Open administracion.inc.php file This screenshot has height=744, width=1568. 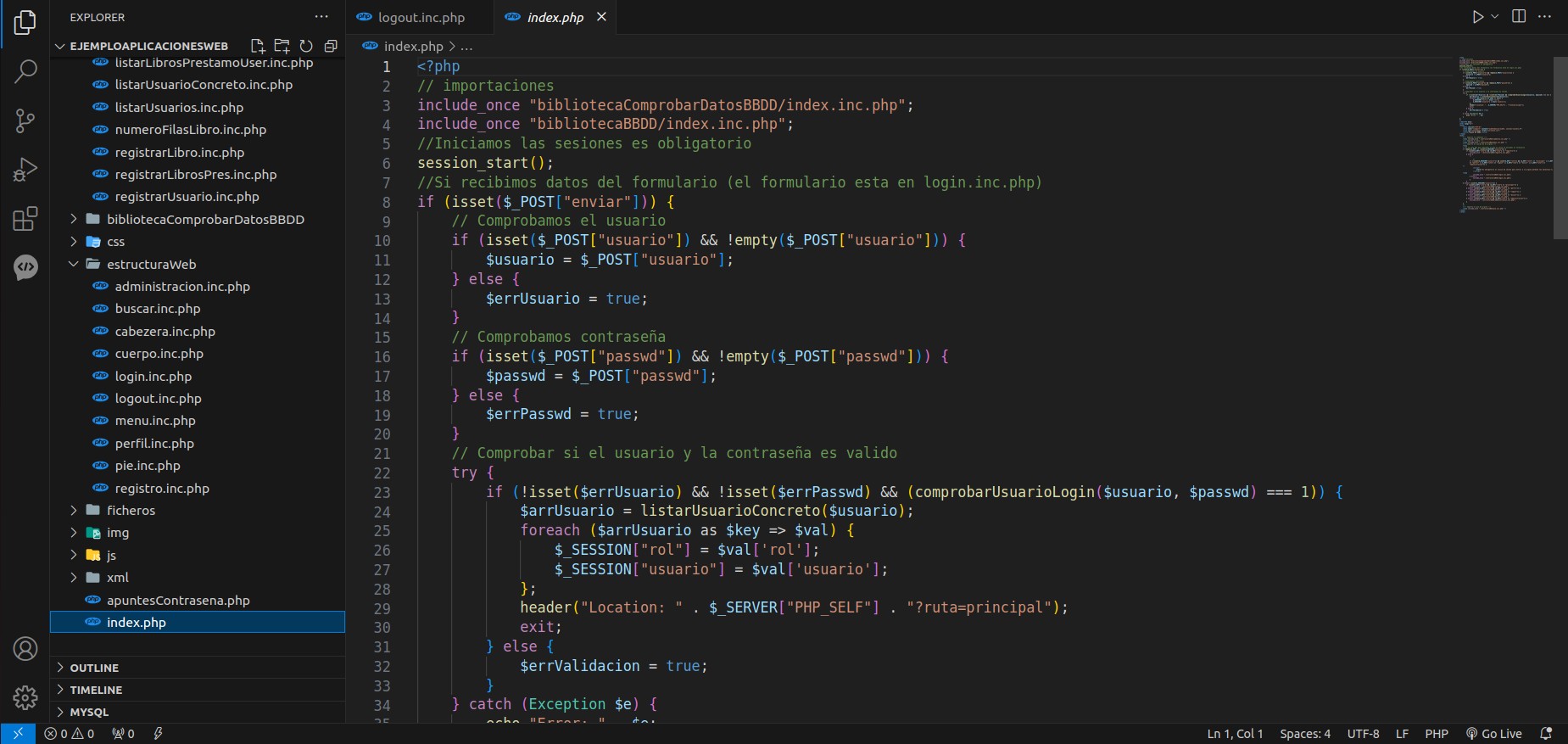(198, 286)
